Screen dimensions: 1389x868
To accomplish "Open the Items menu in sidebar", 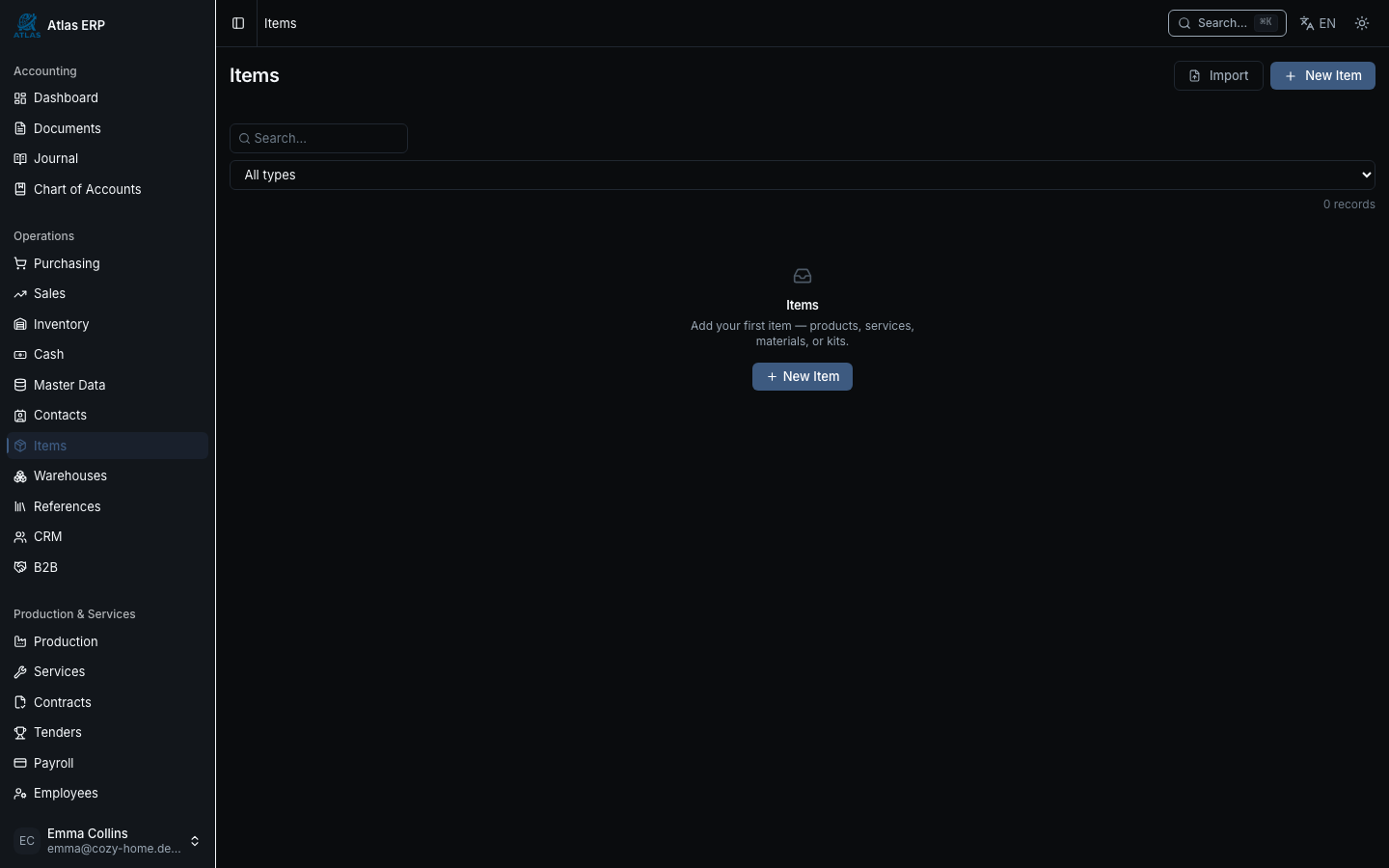I will coord(107,446).
